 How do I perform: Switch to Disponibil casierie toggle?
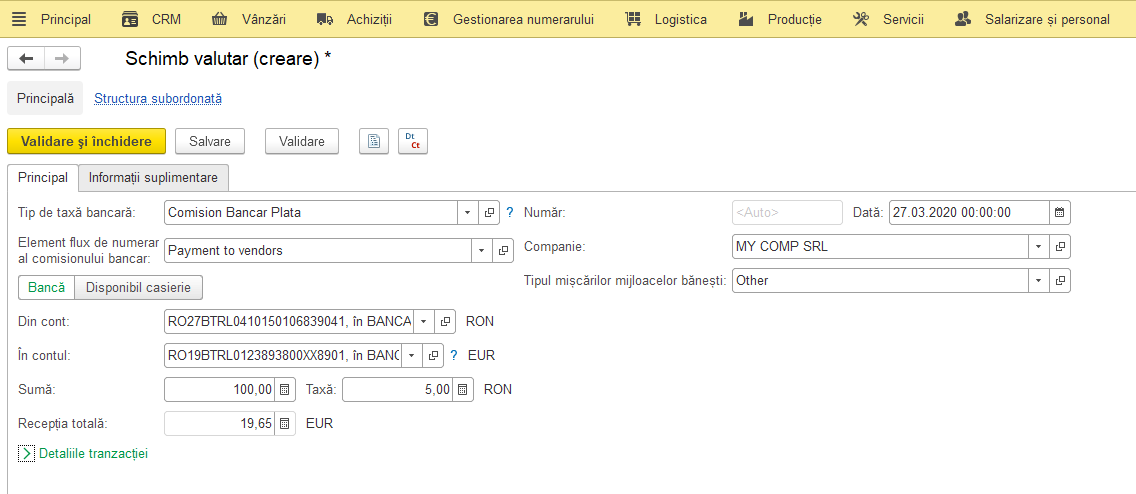click(x=138, y=288)
